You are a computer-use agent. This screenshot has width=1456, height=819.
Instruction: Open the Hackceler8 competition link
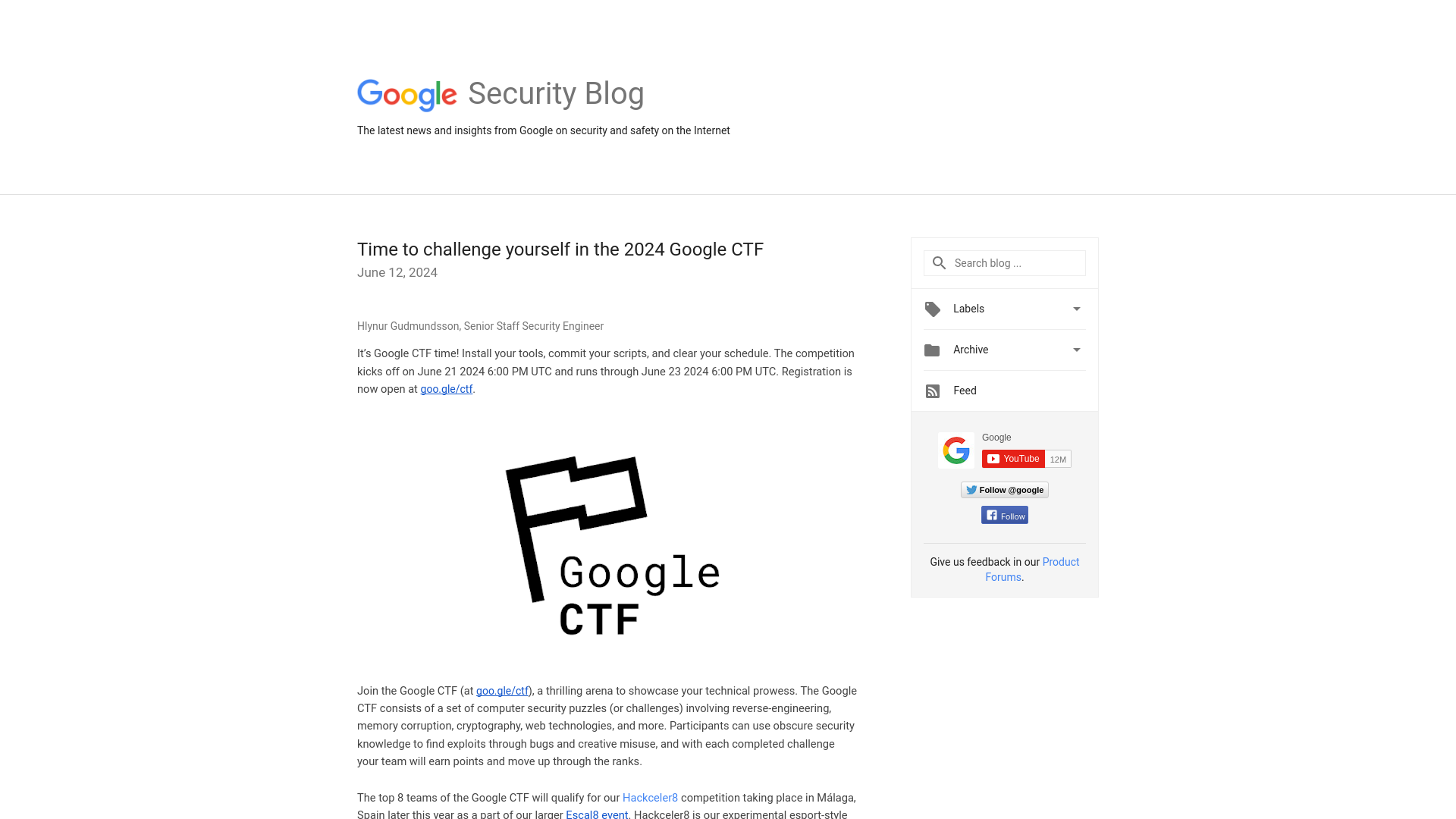[650, 797]
